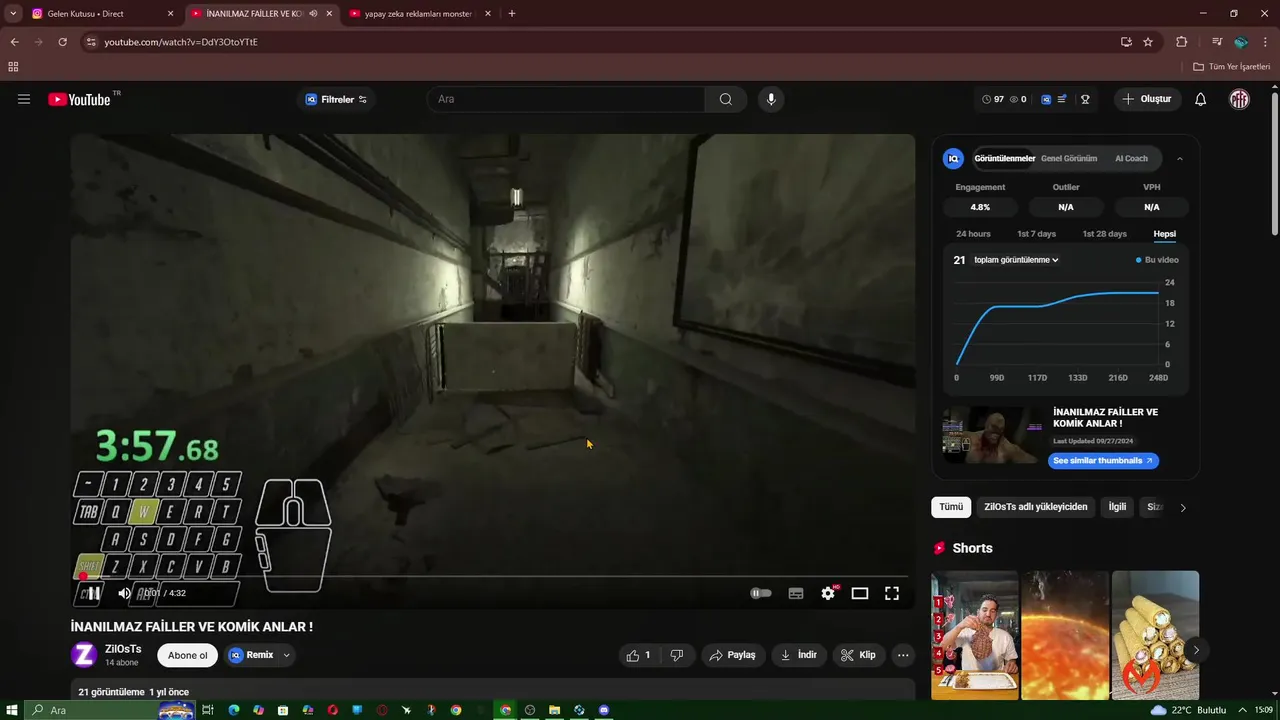Select the 1st 7 days range
The height and width of the screenshot is (720, 1280).
pos(1036,234)
